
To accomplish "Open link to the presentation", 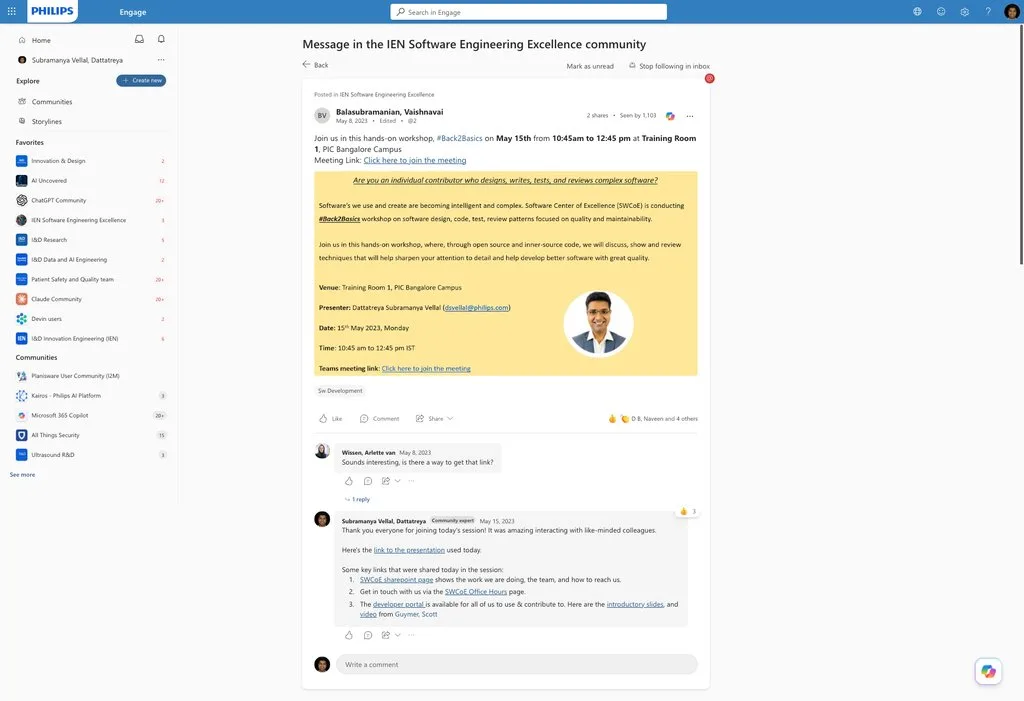I will [409, 550].
